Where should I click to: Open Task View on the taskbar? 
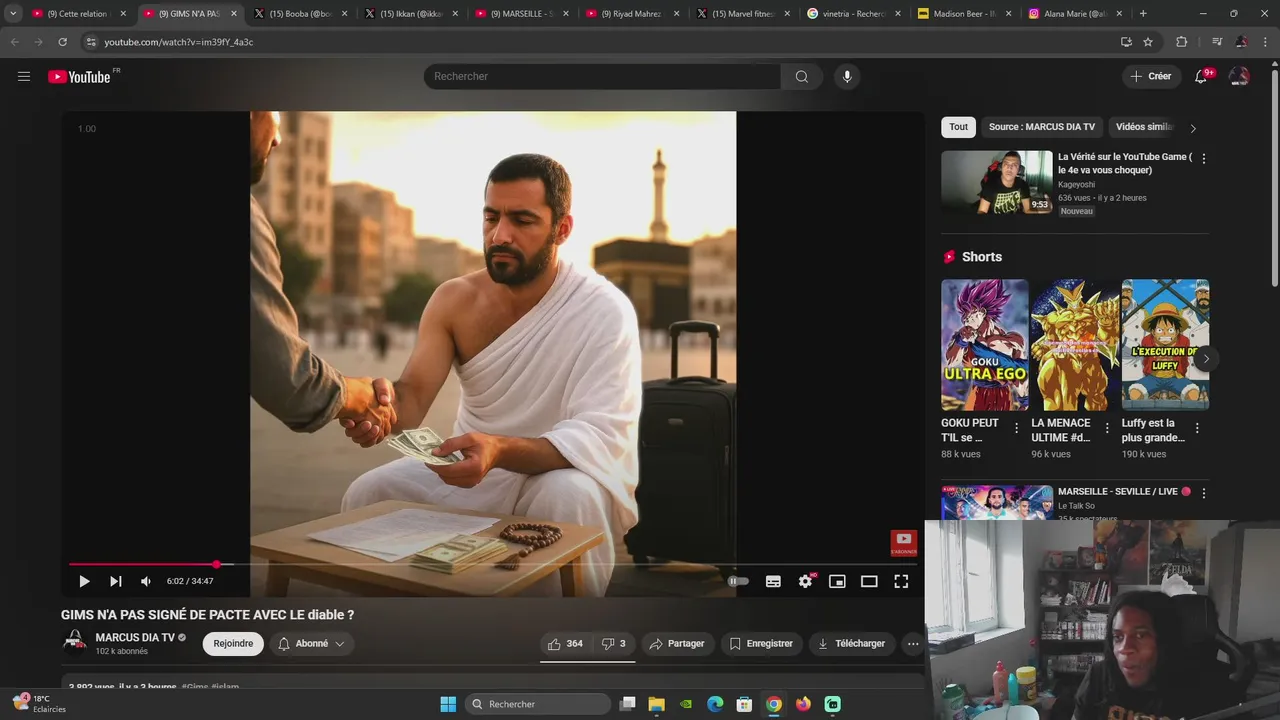(x=627, y=704)
